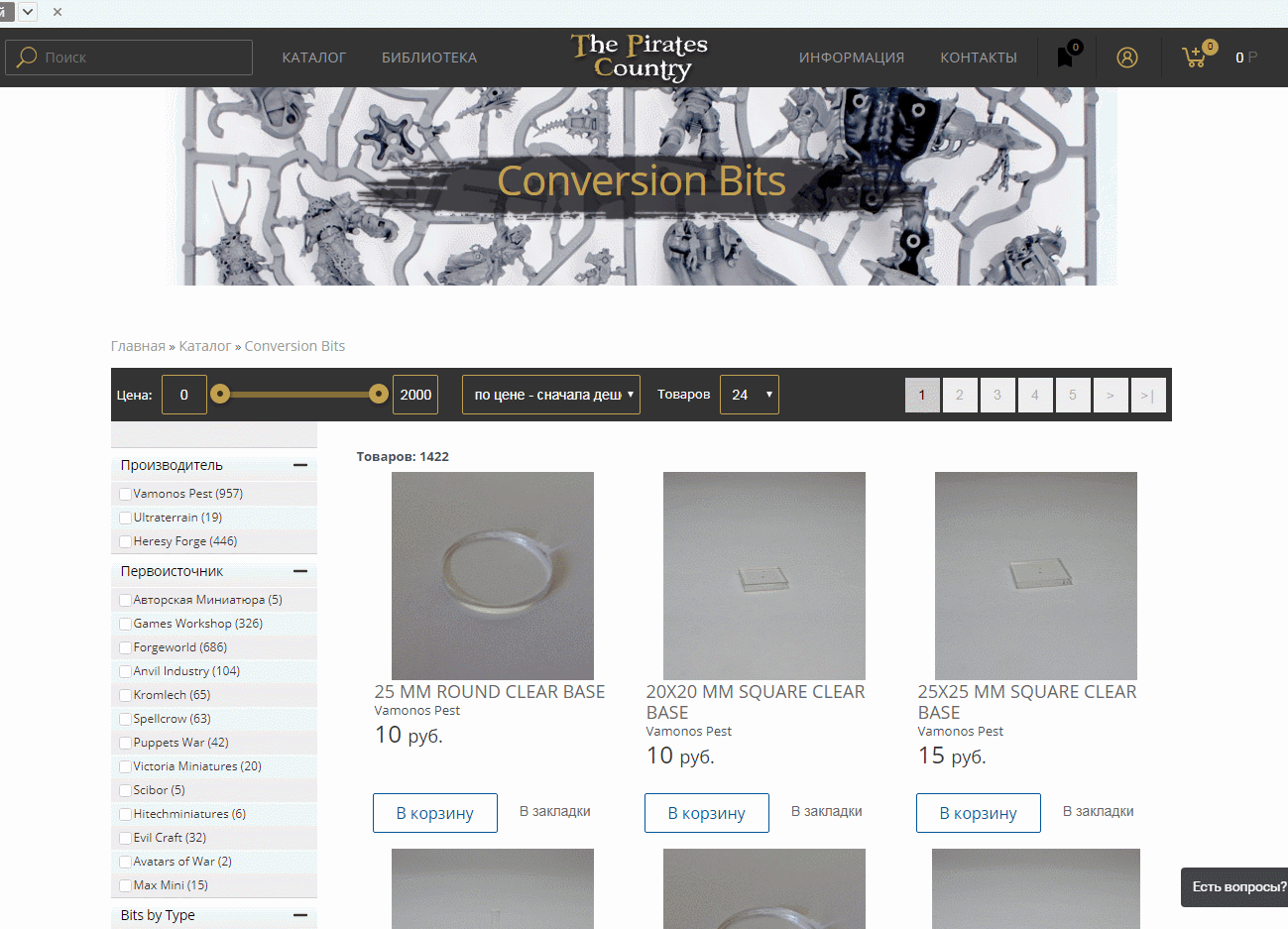This screenshot has height=929, width=1288.
Task: Open the user account icon
Action: [x=1127, y=58]
